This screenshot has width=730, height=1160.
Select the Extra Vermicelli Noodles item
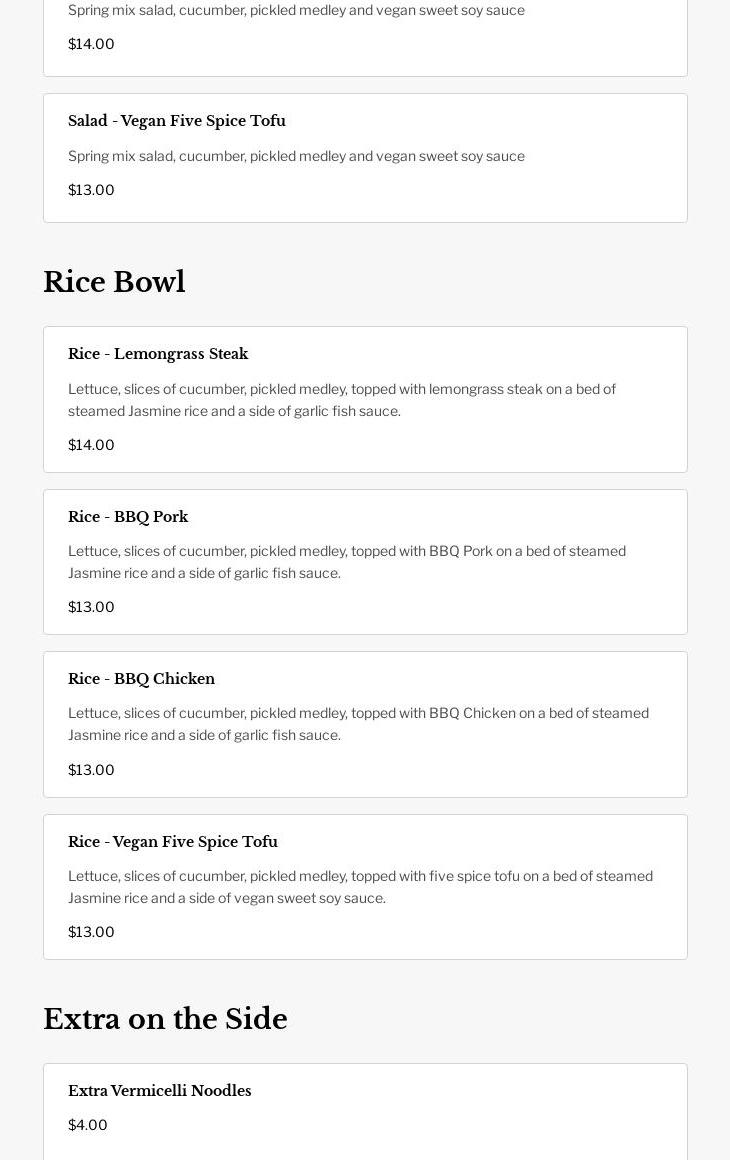160,1091
